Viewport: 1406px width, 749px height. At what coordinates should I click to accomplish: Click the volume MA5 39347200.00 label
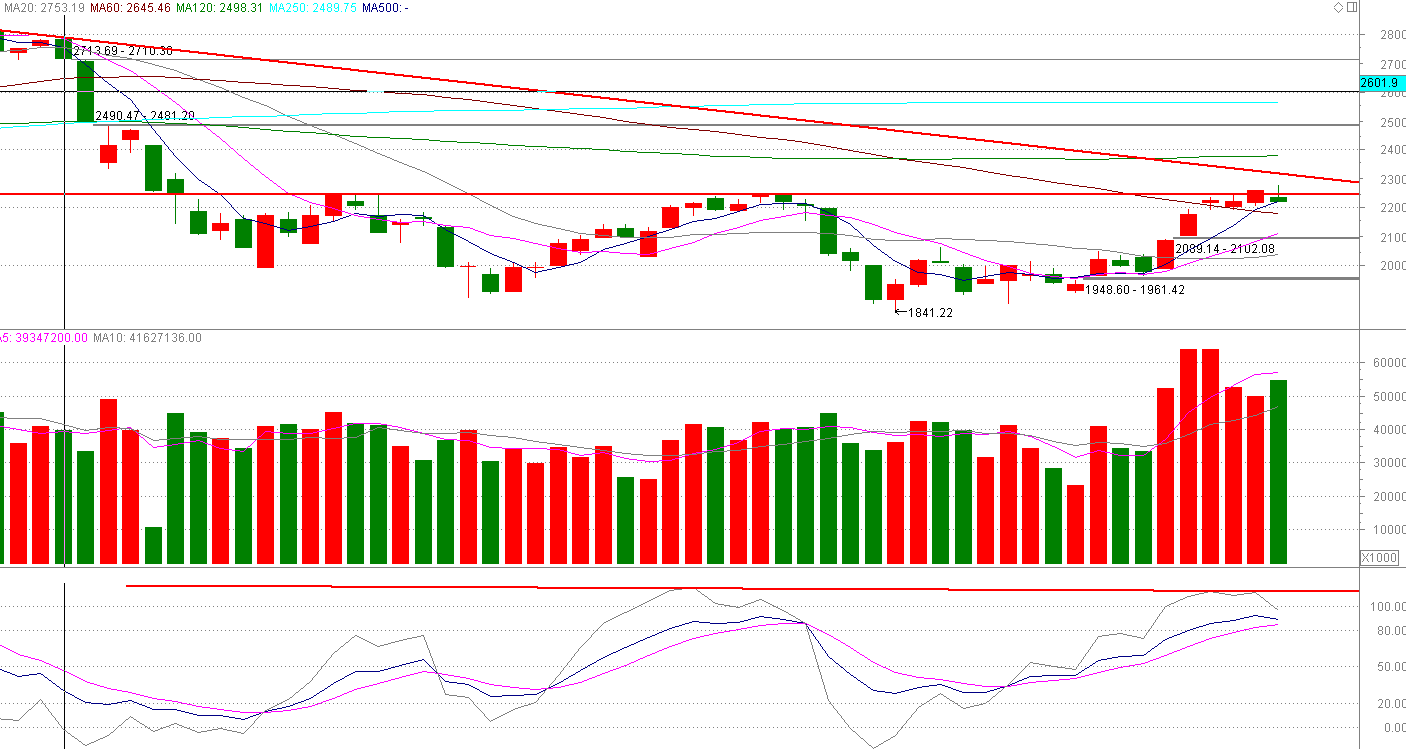44,338
